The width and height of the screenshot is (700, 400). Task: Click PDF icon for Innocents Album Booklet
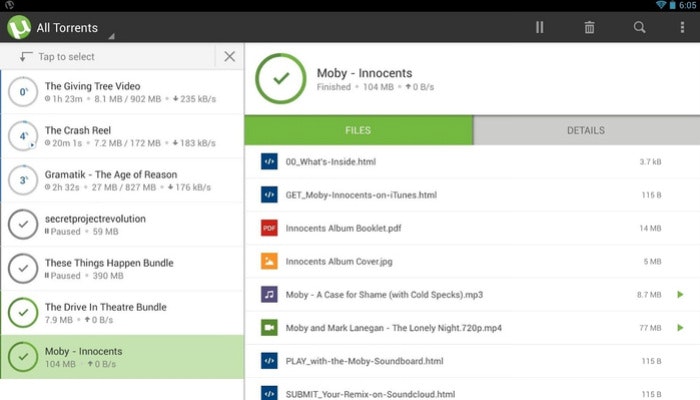269,228
